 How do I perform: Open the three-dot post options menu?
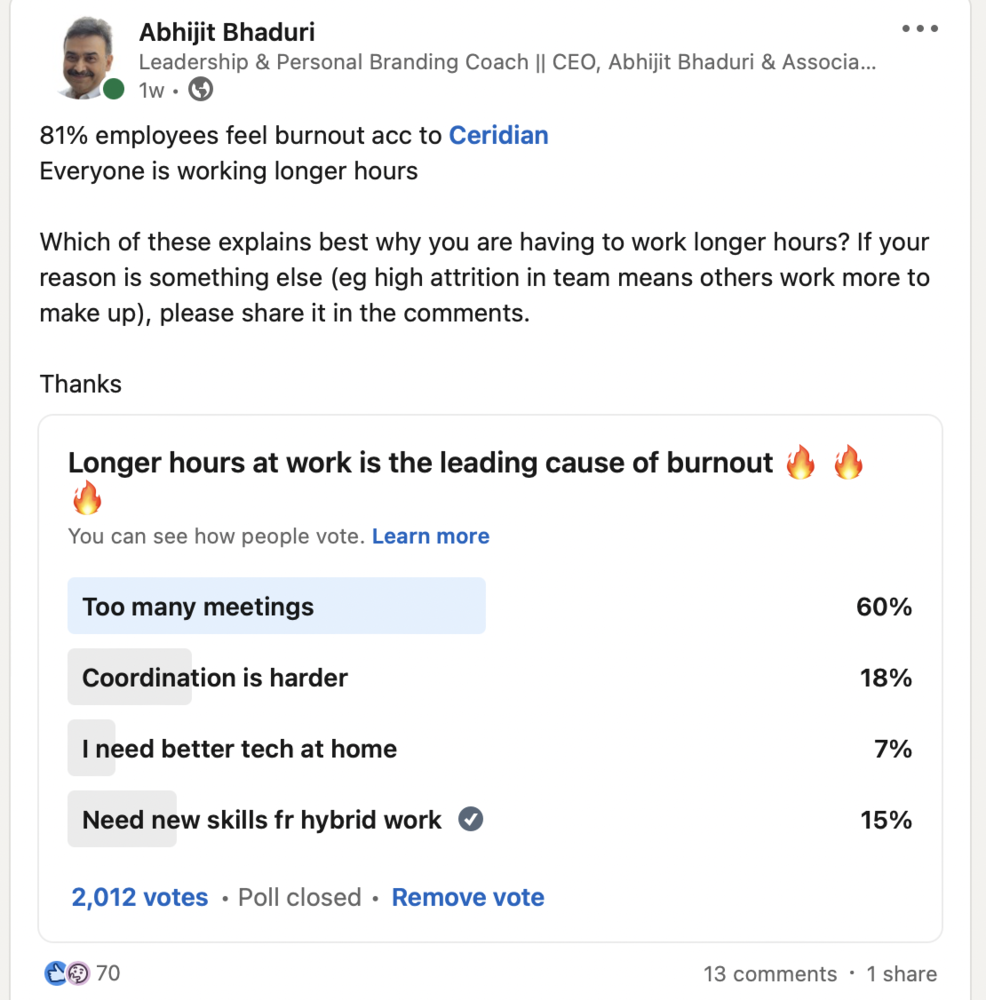tap(920, 29)
